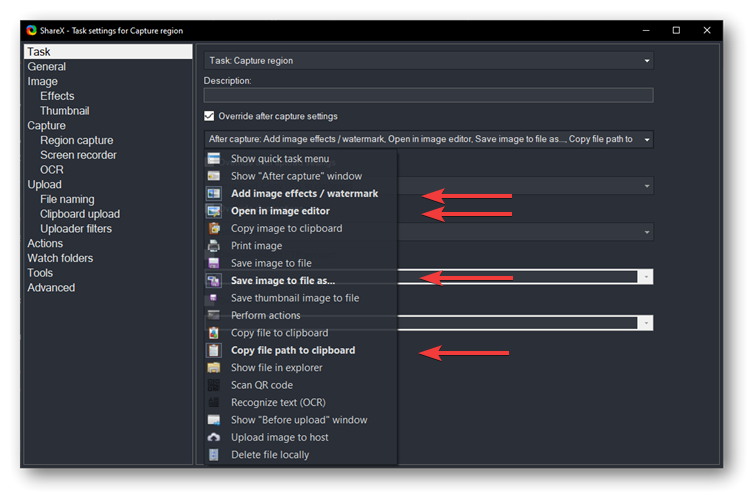Select OCR in the sidebar

[x=52, y=170]
